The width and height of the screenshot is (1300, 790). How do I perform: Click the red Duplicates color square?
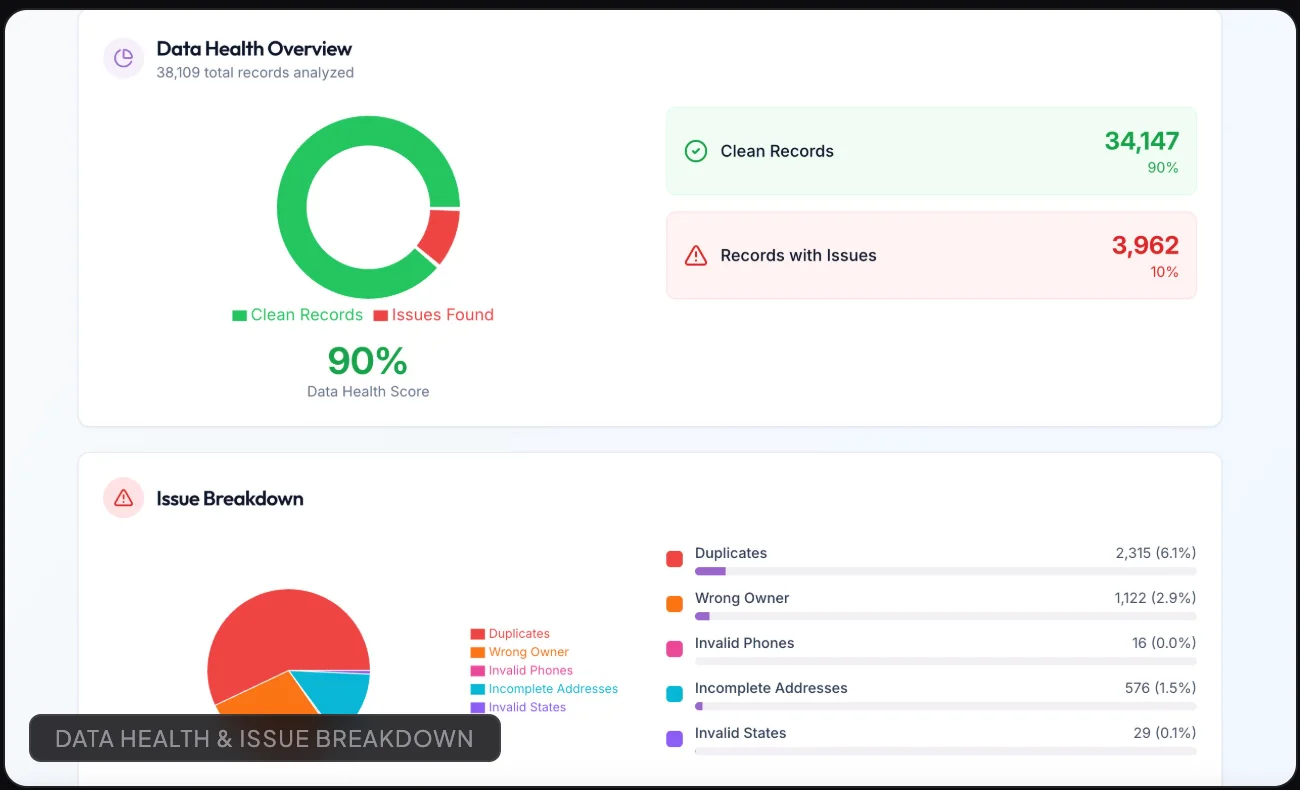click(674, 559)
